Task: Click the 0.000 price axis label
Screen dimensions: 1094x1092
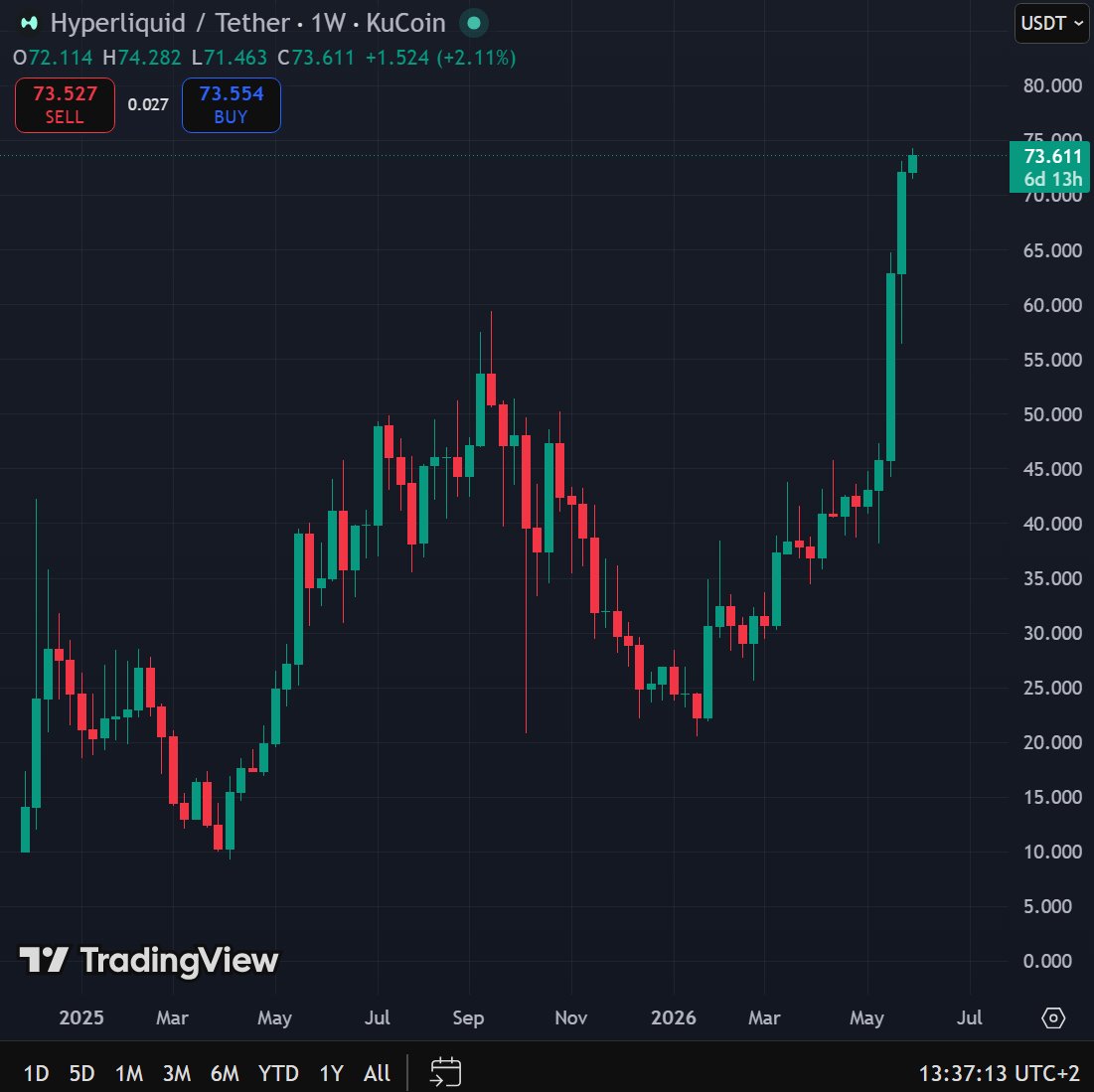Action: (x=1047, y=961)
